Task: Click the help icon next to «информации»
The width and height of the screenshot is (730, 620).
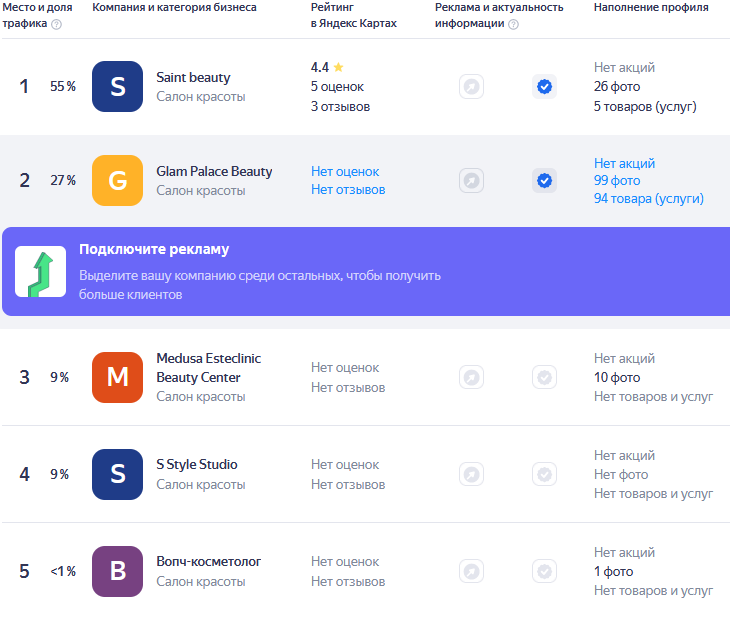Action: [x=513, y=24]
